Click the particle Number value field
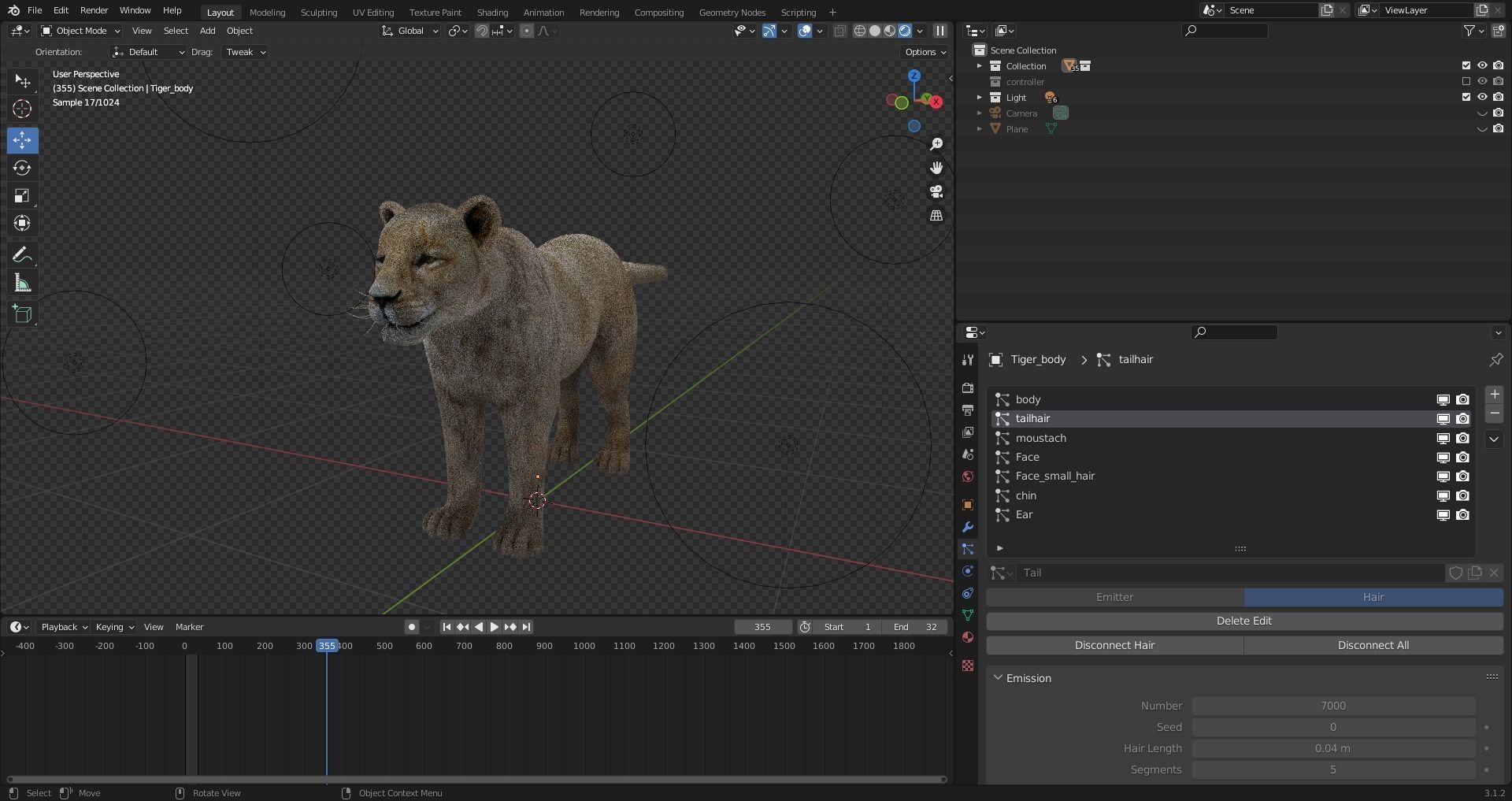The height and width of the screenshot is (801, 1512). [1333, 706]
